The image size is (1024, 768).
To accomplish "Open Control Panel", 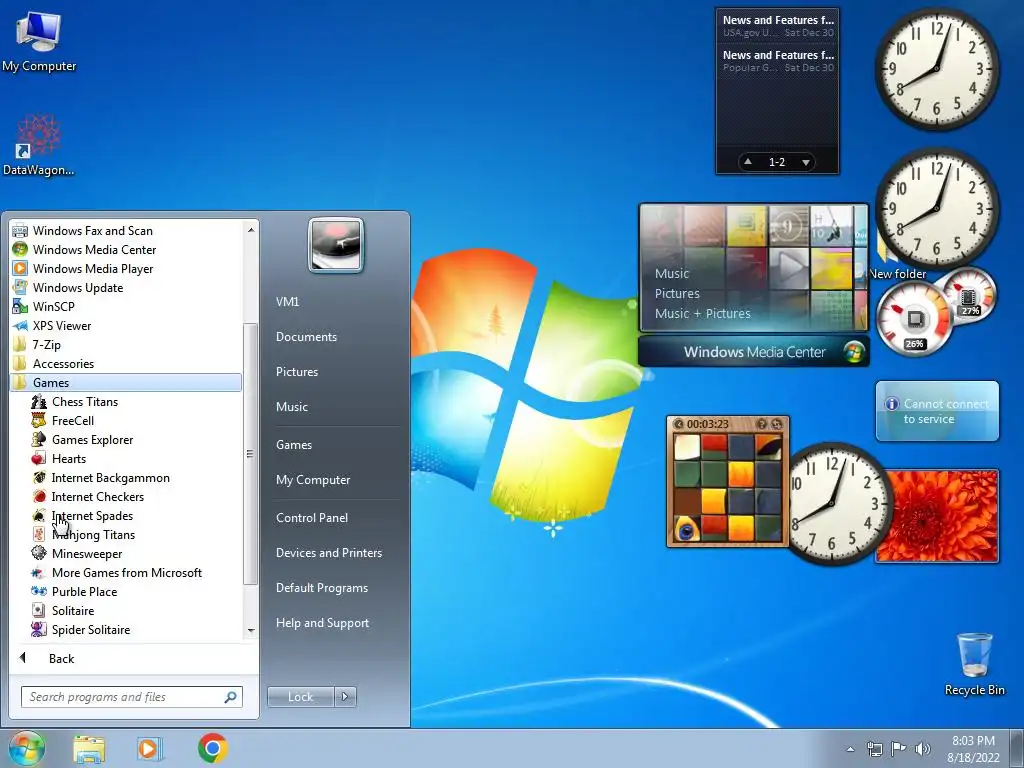I will (312, 517).
